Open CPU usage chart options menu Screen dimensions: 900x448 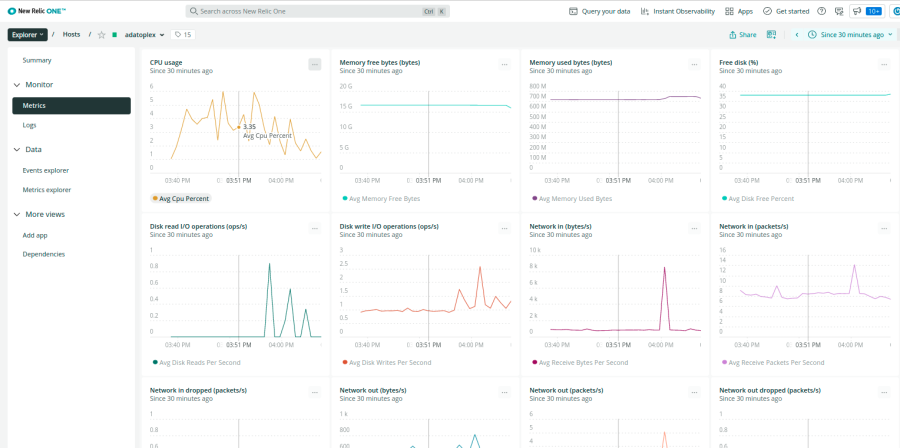point(314,64)
